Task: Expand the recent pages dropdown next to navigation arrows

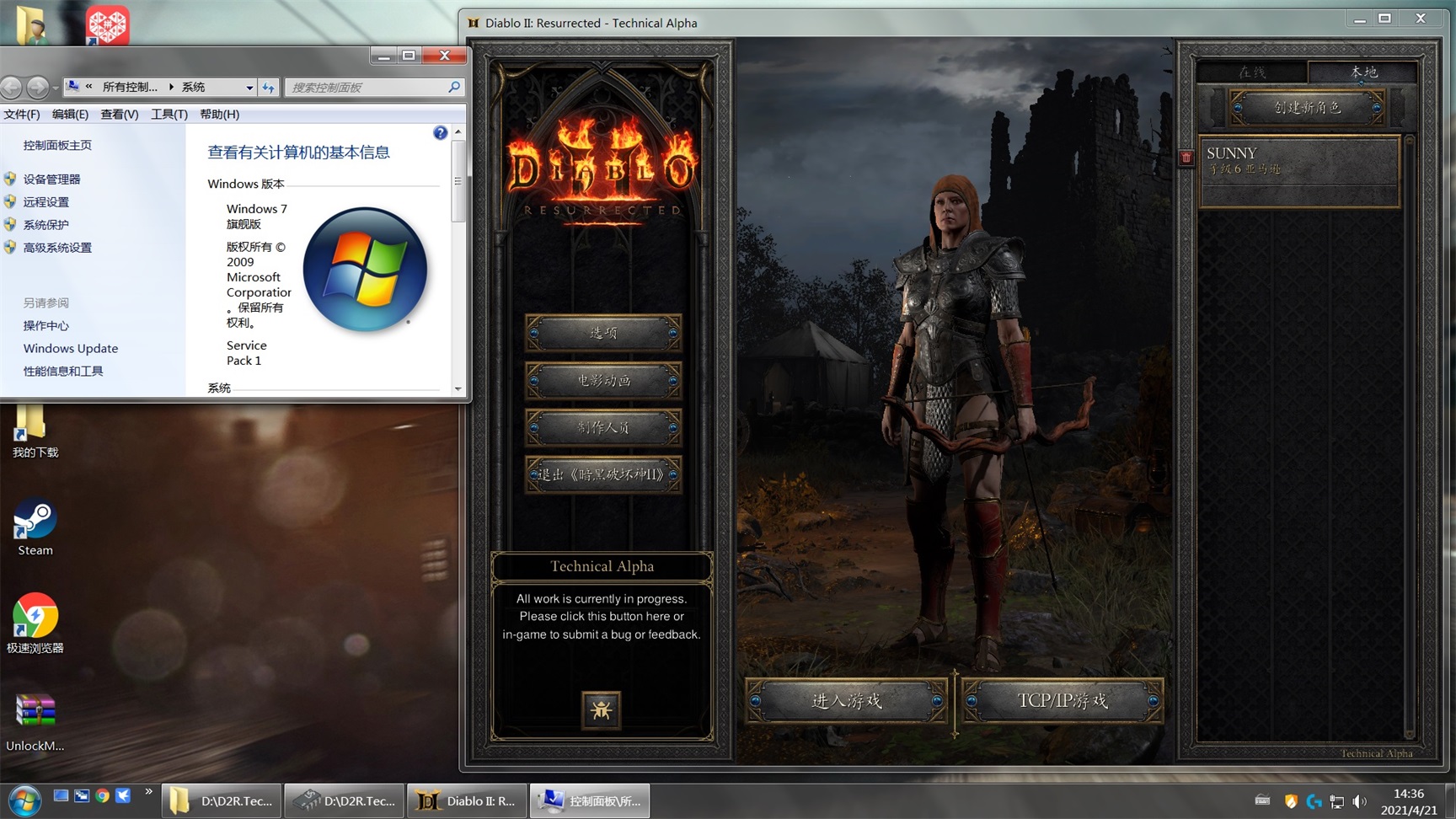Action: pyautogui.click(x=56, y=88)
